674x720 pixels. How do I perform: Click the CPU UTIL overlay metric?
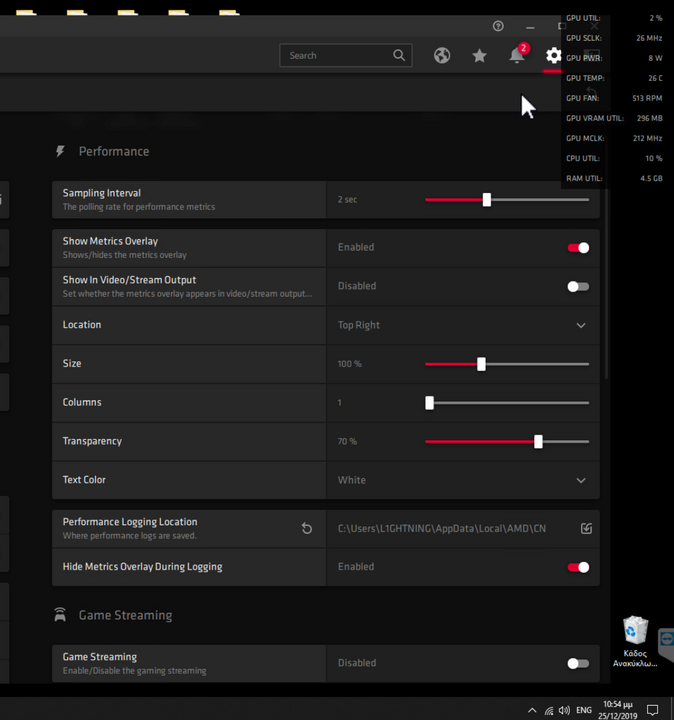click(x=614, y=158)
